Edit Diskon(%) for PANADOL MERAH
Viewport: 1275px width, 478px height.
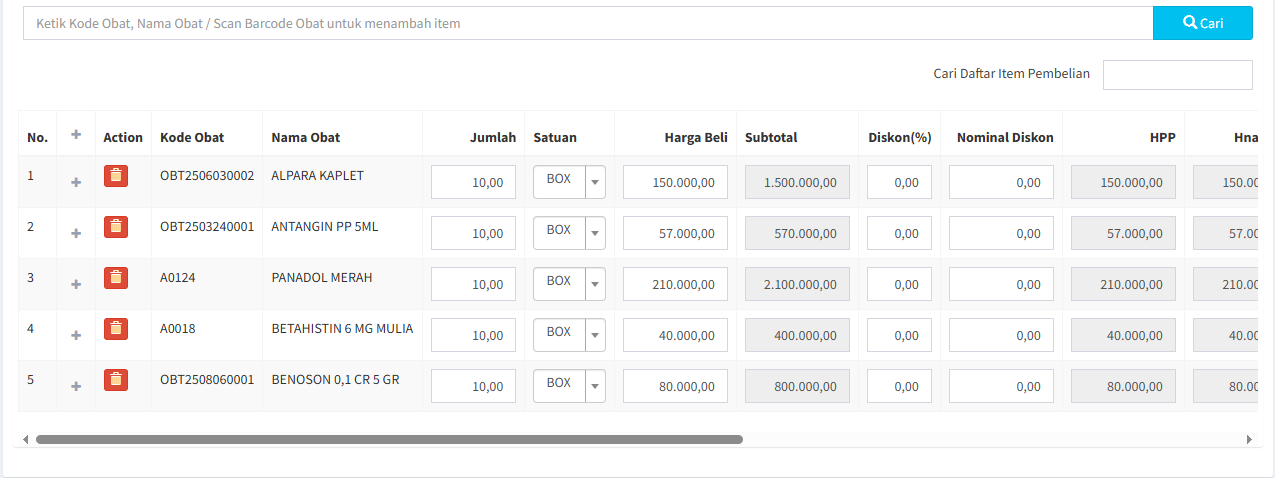[899, 284]
